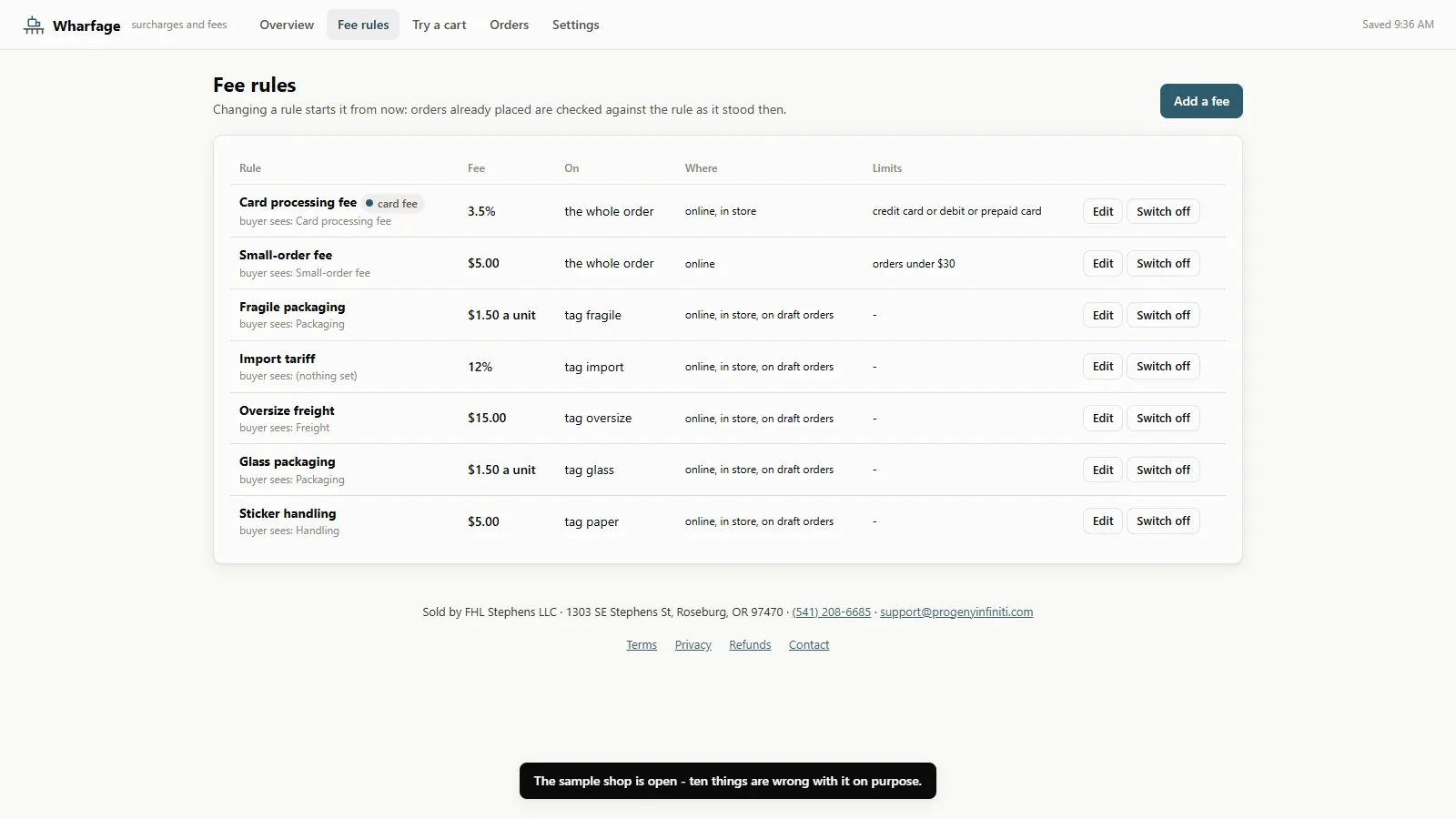This screenshot has height=819, width=1456.
Task: Click the Sticker handling rule name
Action: click(288, 513)
